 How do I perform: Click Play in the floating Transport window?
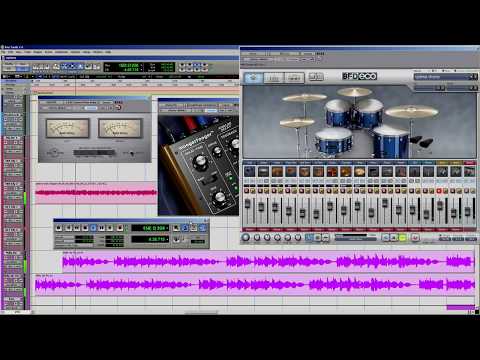[93, 228]
